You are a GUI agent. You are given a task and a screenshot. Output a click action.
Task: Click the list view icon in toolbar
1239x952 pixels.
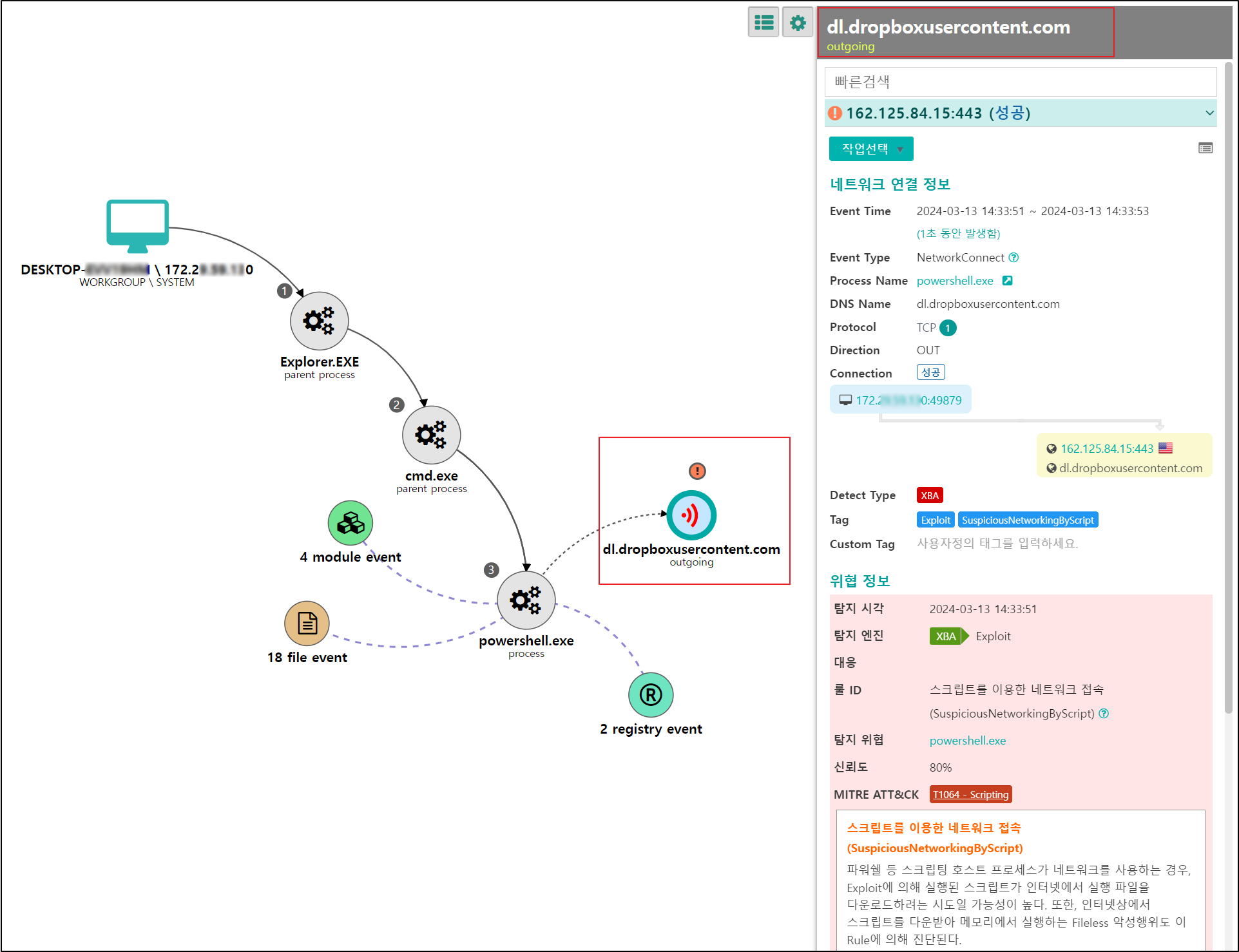click(x=764, y=23)
